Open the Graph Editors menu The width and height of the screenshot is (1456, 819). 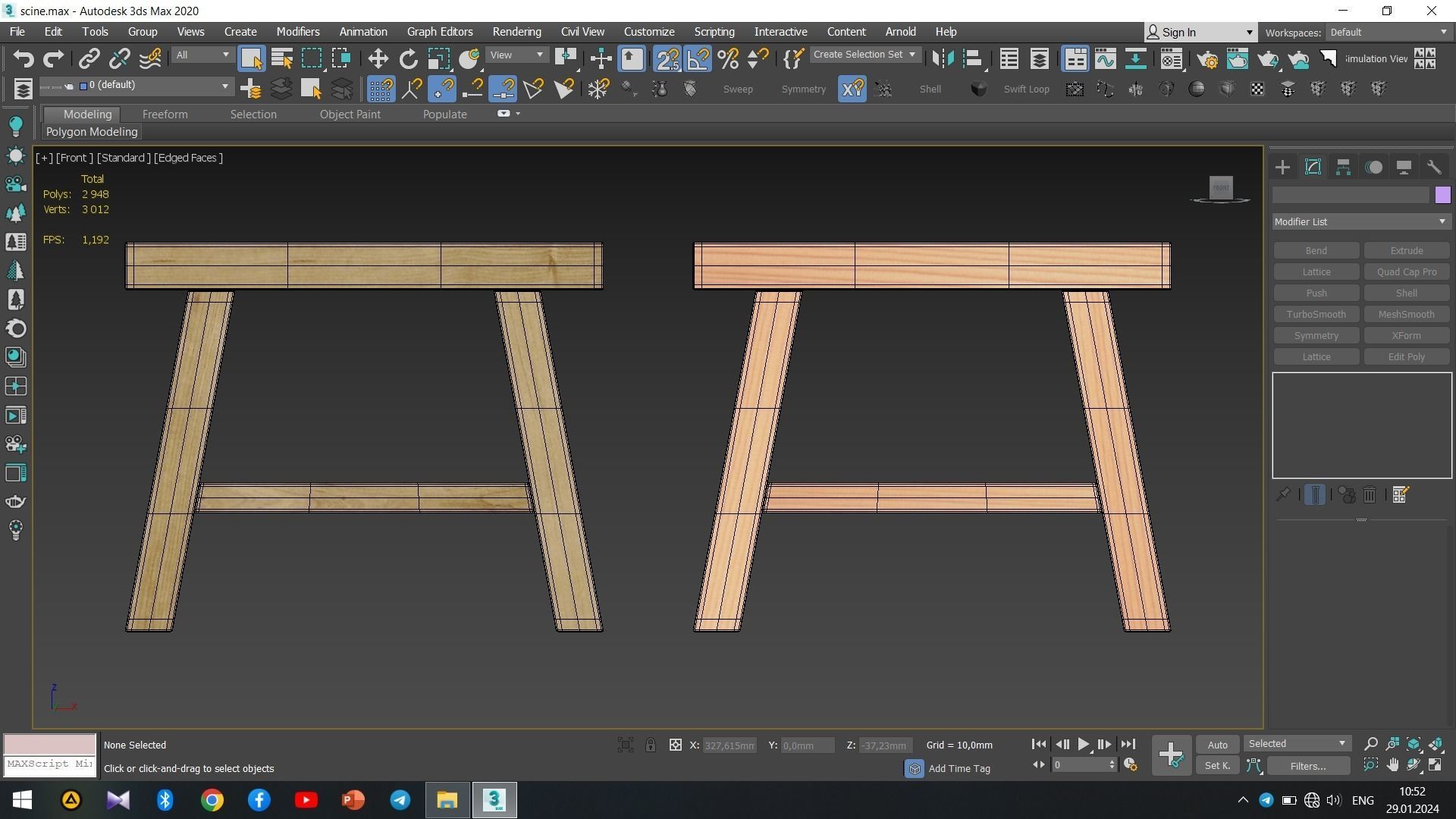440,32
